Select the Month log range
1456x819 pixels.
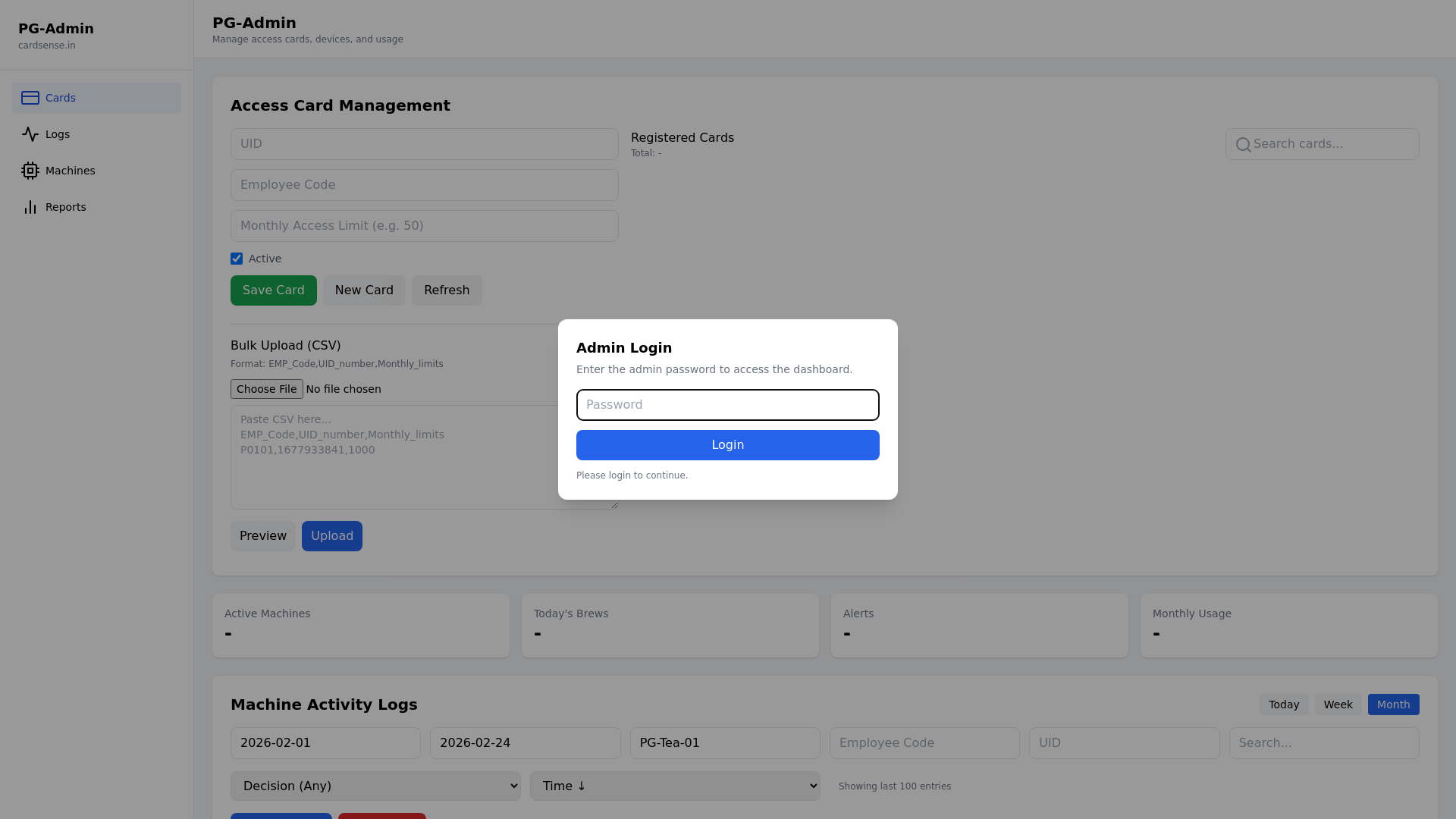coord(1393,704)
